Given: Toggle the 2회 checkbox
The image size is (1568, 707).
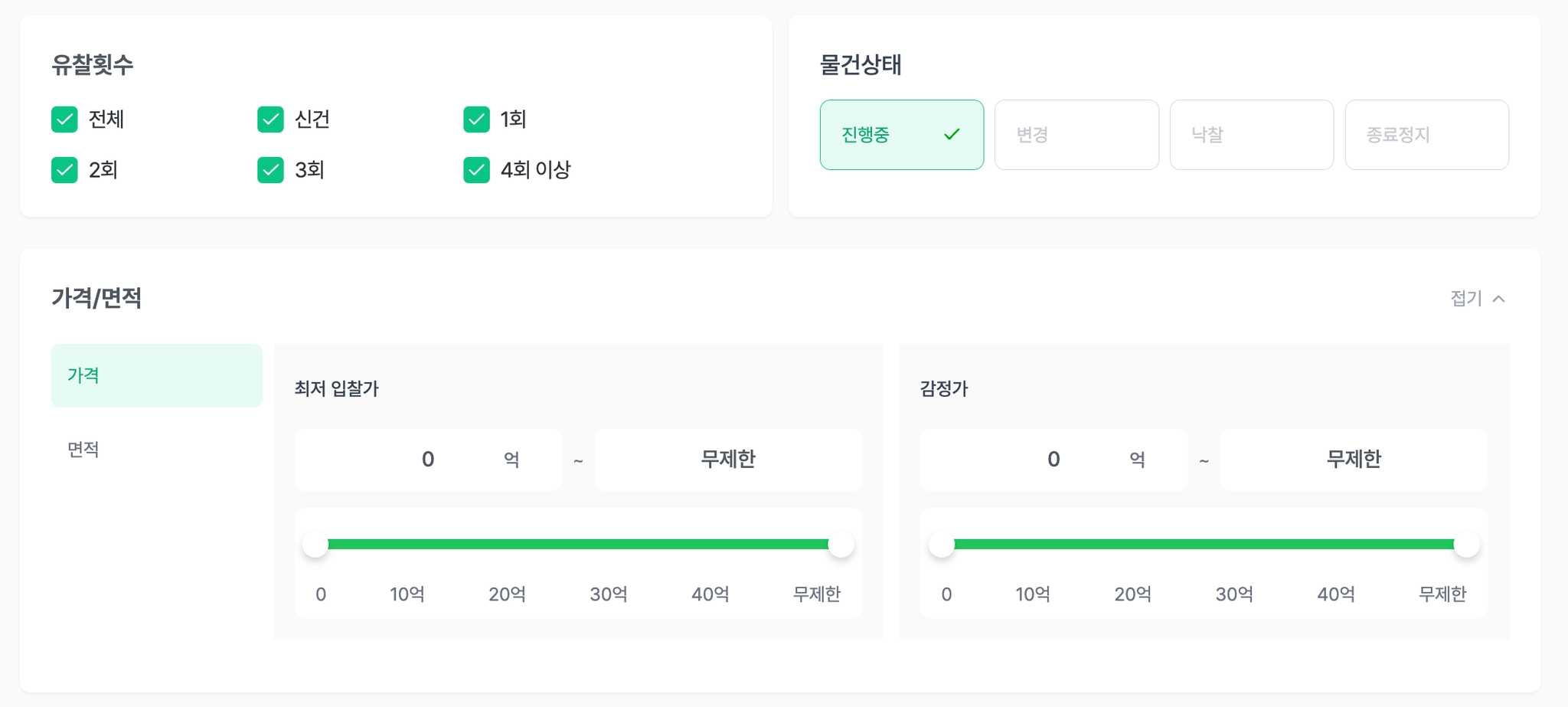Looking at the screenshot, I should (64, 170).
